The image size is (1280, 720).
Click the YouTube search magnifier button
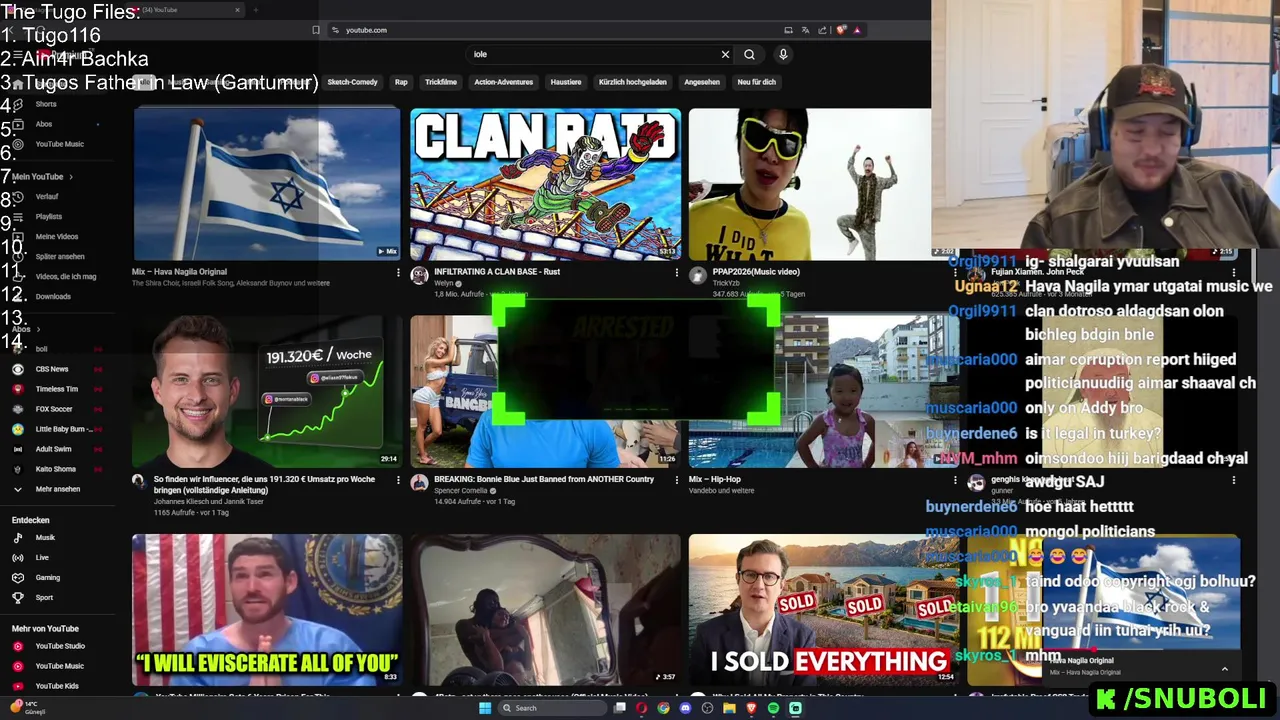pos(749,54)
